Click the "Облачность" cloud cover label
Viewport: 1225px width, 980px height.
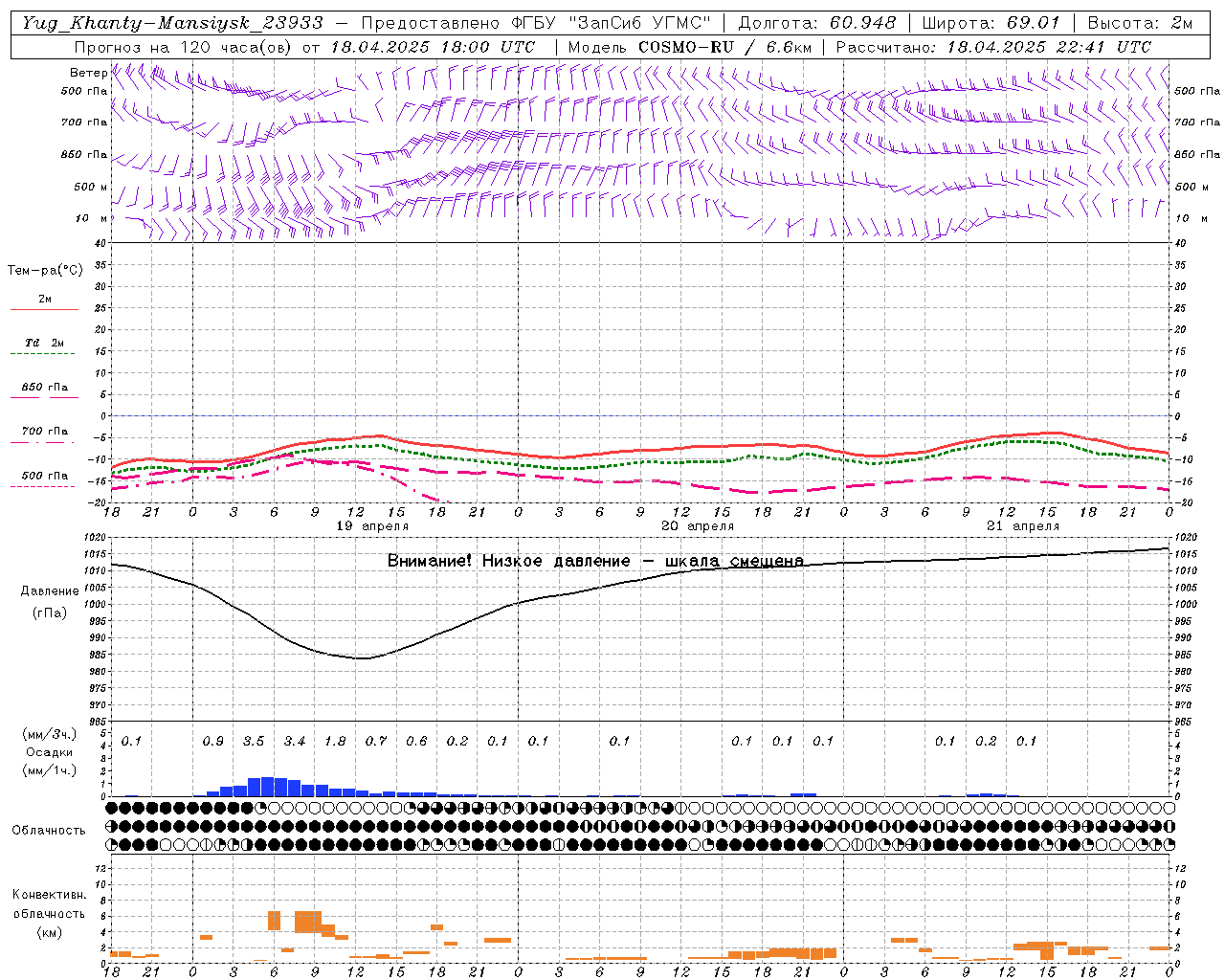coord(49,830)
